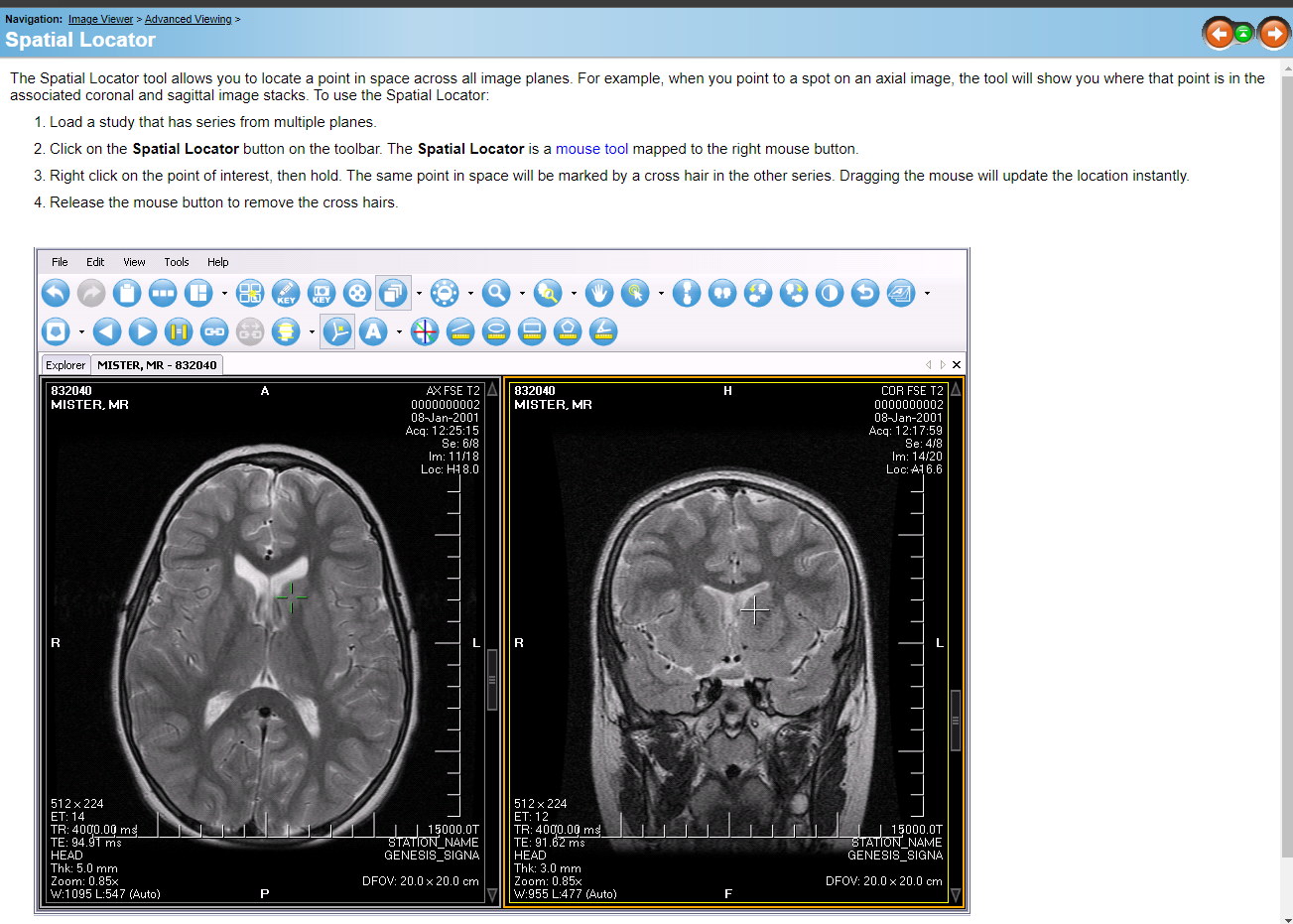Click the greyed unlink chain icon
The image size is (1293, 924).
point(250,330)
